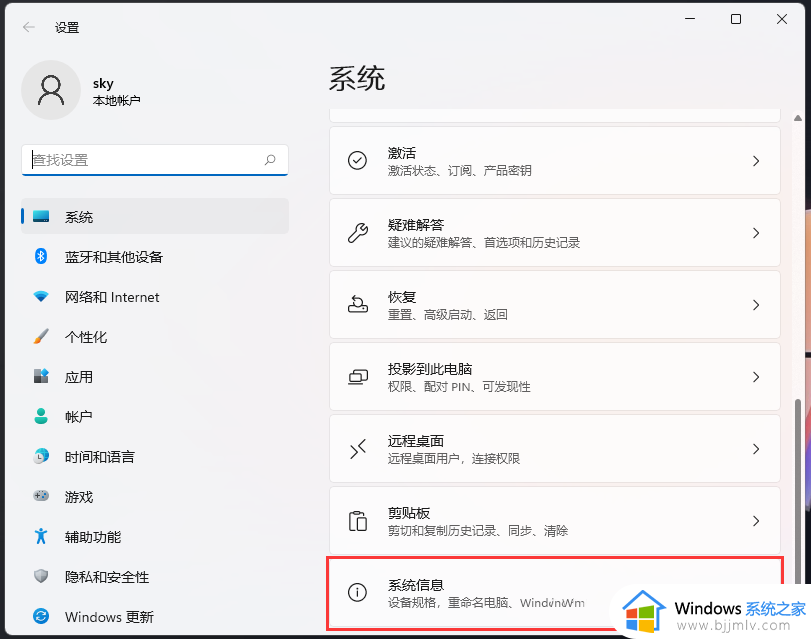Click the sky 本地帐户 profile name
This screenshot has width=811, height=639.
pos(116,92)
